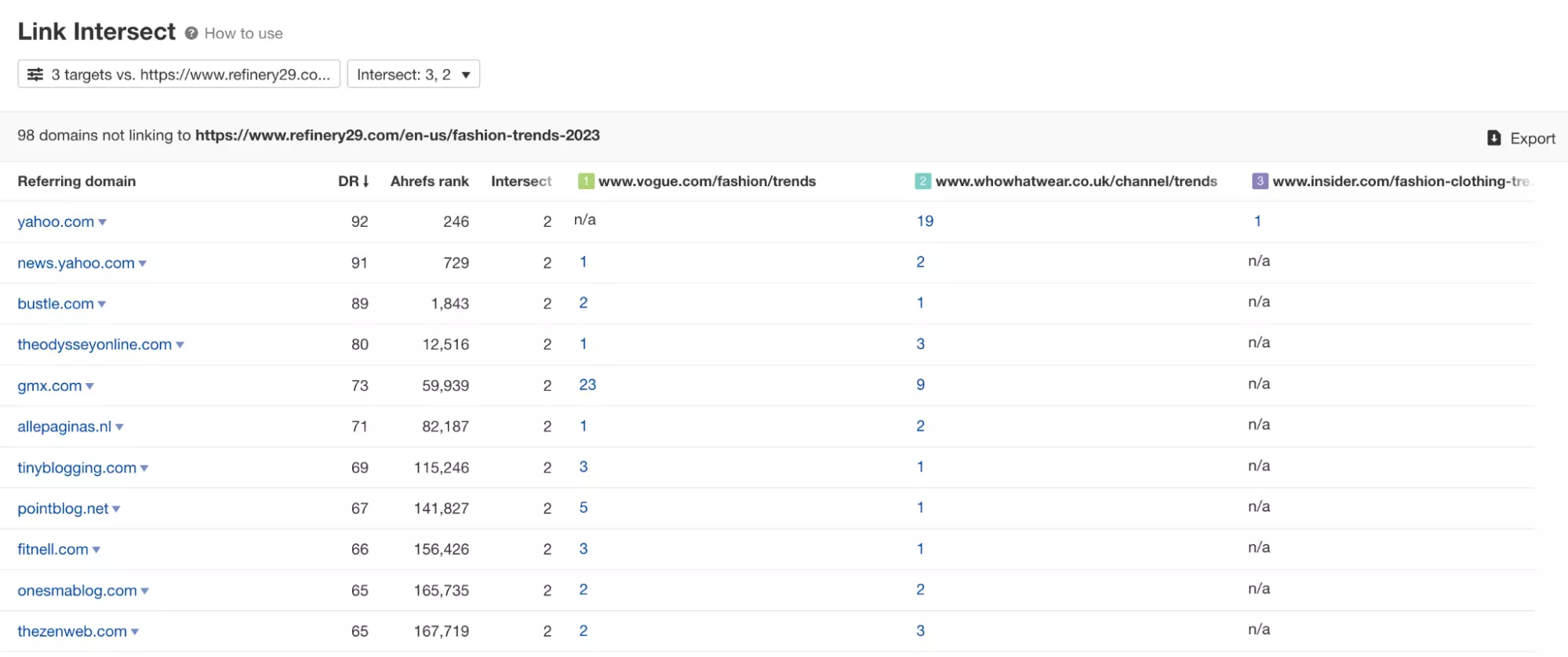The width and height of the screenshot is (1568, 657).
Task: Sort by the DR column header
Action: point(353,181)
